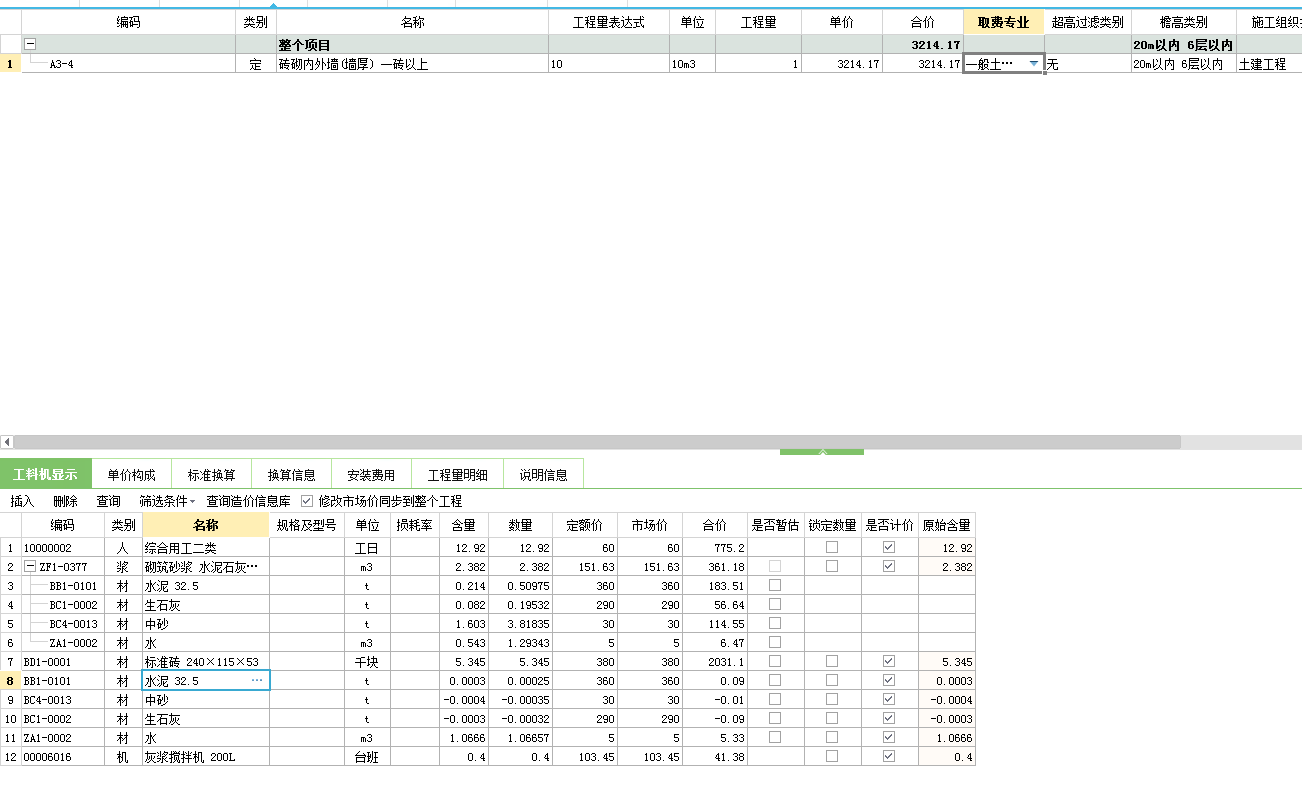This screenshot has width=1302, height=788.
Task: Select the 标准砖 240×115×53 cell
Action: pyautogui.click(x=206, y=662)
